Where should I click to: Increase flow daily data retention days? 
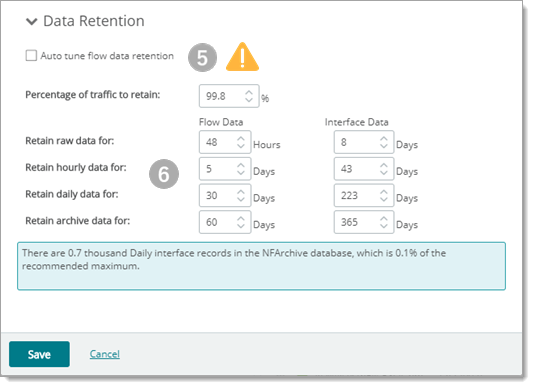[241, 192]
